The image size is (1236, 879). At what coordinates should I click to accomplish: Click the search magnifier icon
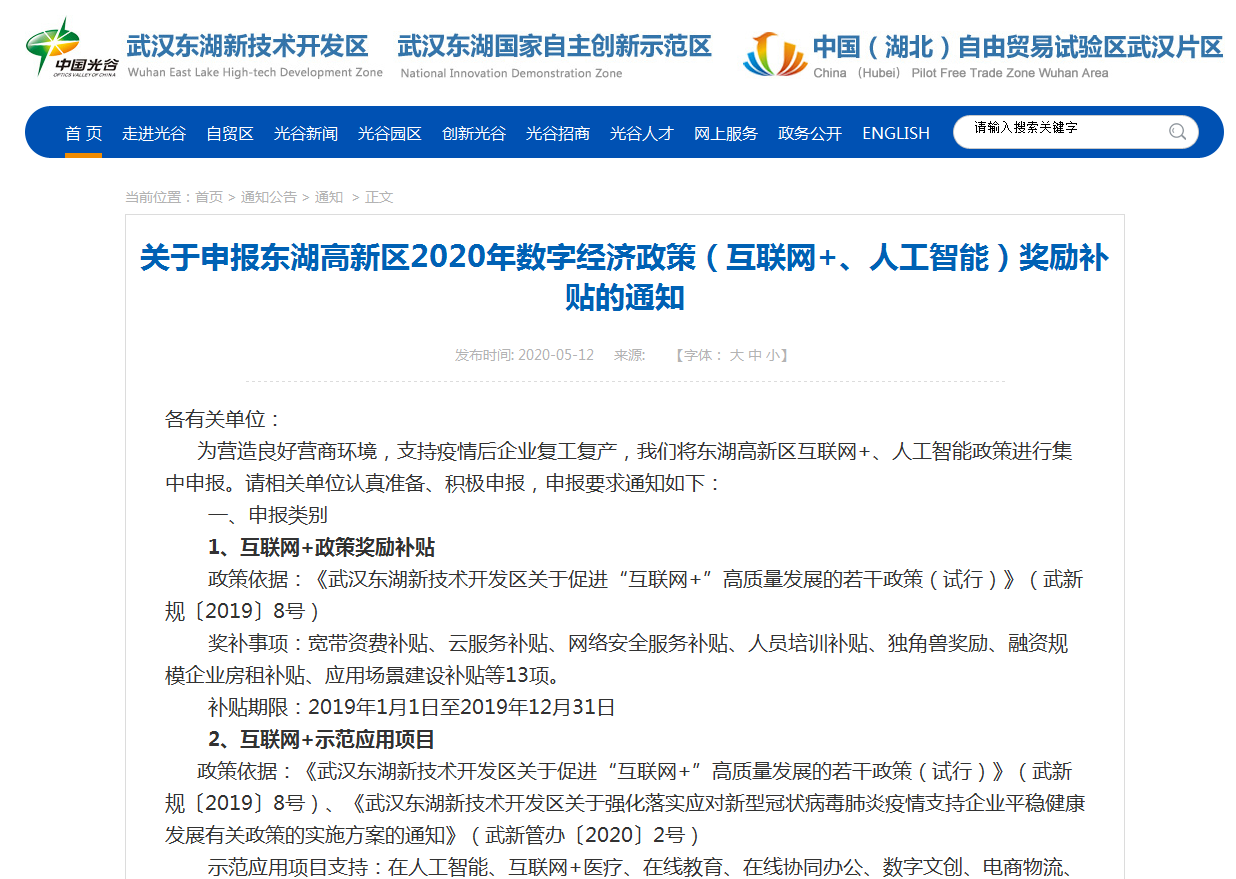1177,131
